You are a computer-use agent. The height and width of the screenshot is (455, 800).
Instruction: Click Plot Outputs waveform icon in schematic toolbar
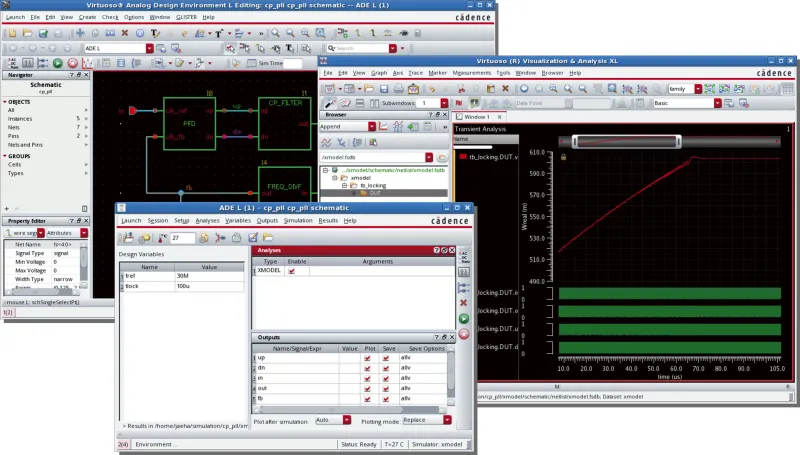(87, 63)
